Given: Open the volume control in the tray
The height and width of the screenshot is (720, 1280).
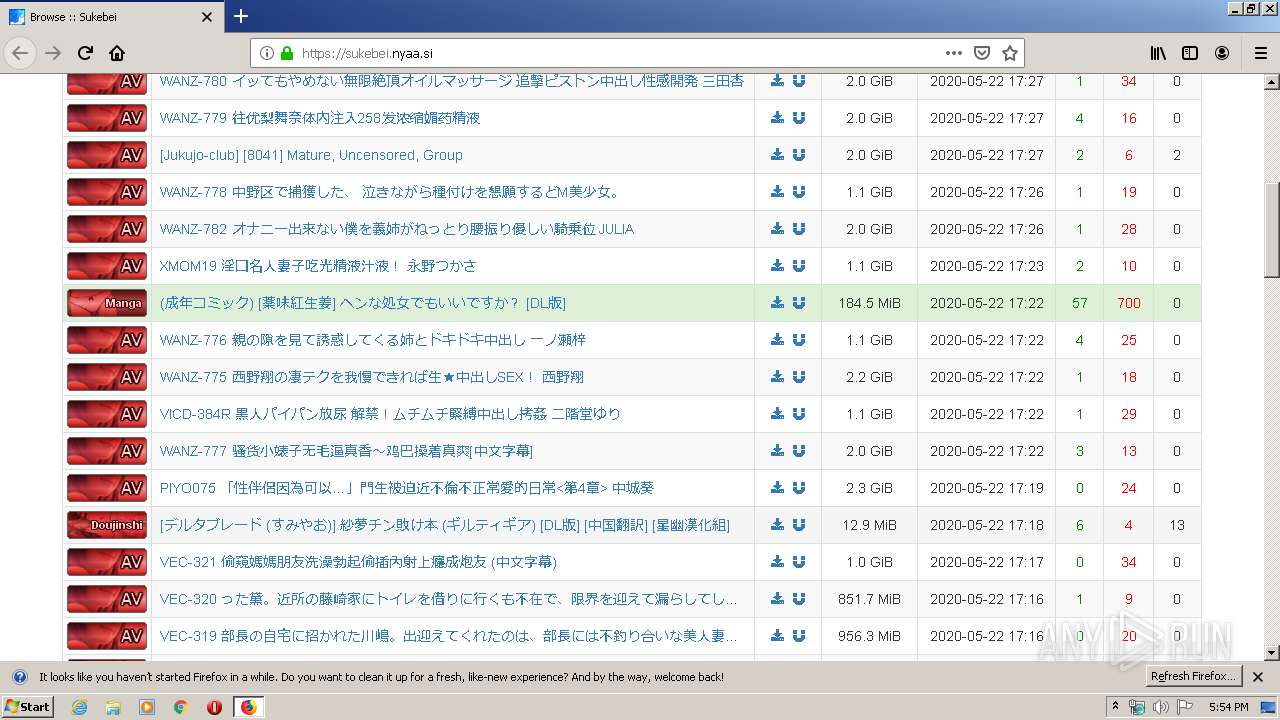Looking at the screenshot, I should click(x=1160, y=707).
